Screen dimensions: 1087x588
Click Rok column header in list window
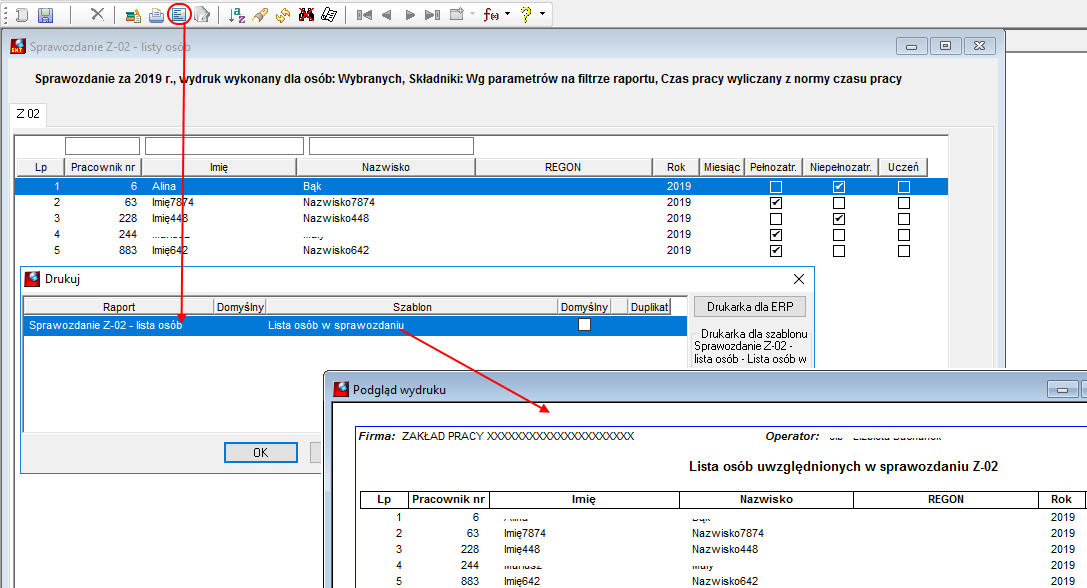[677, 167]
